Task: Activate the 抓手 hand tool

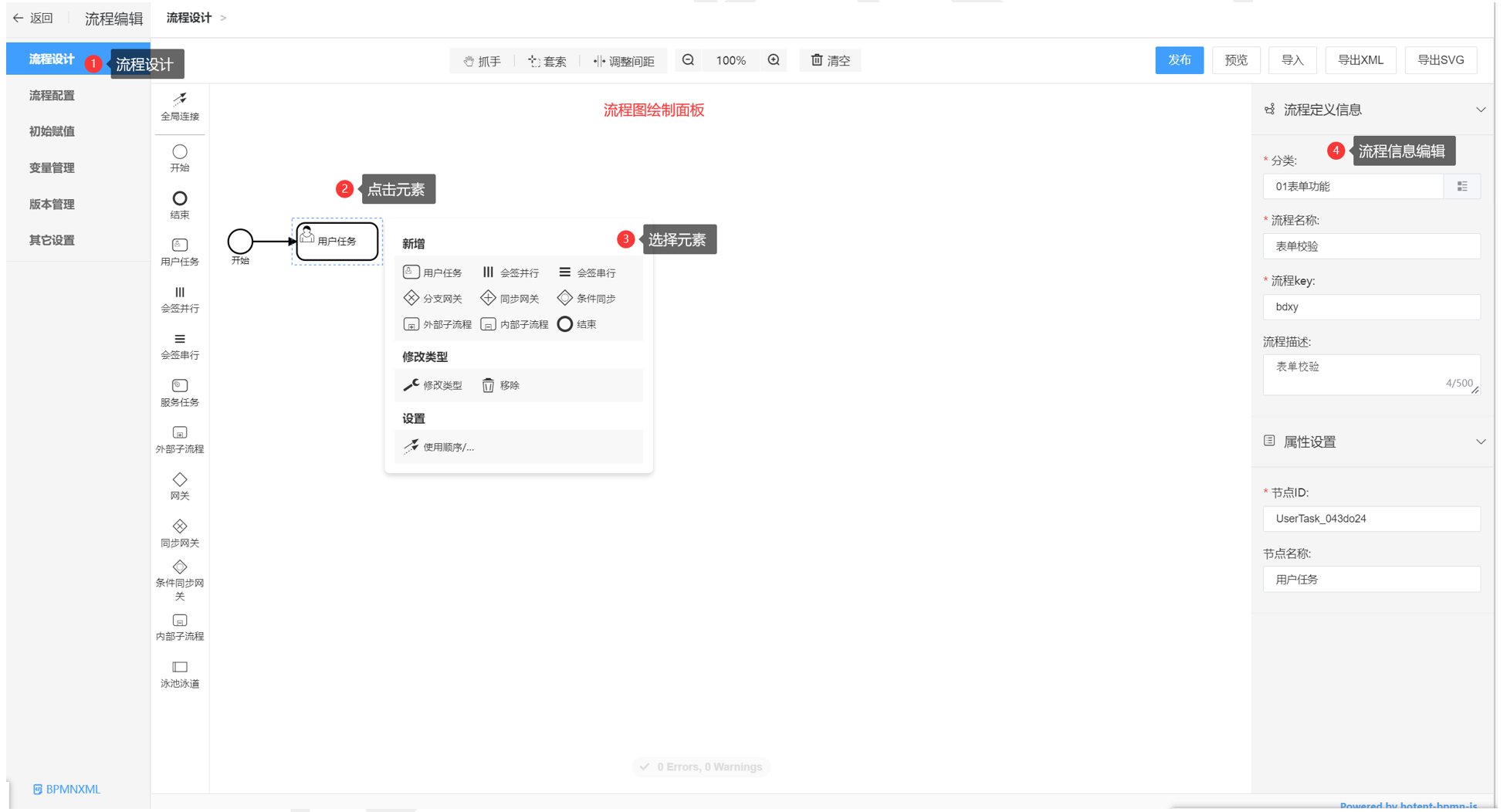Action: (x=482, y=61)
